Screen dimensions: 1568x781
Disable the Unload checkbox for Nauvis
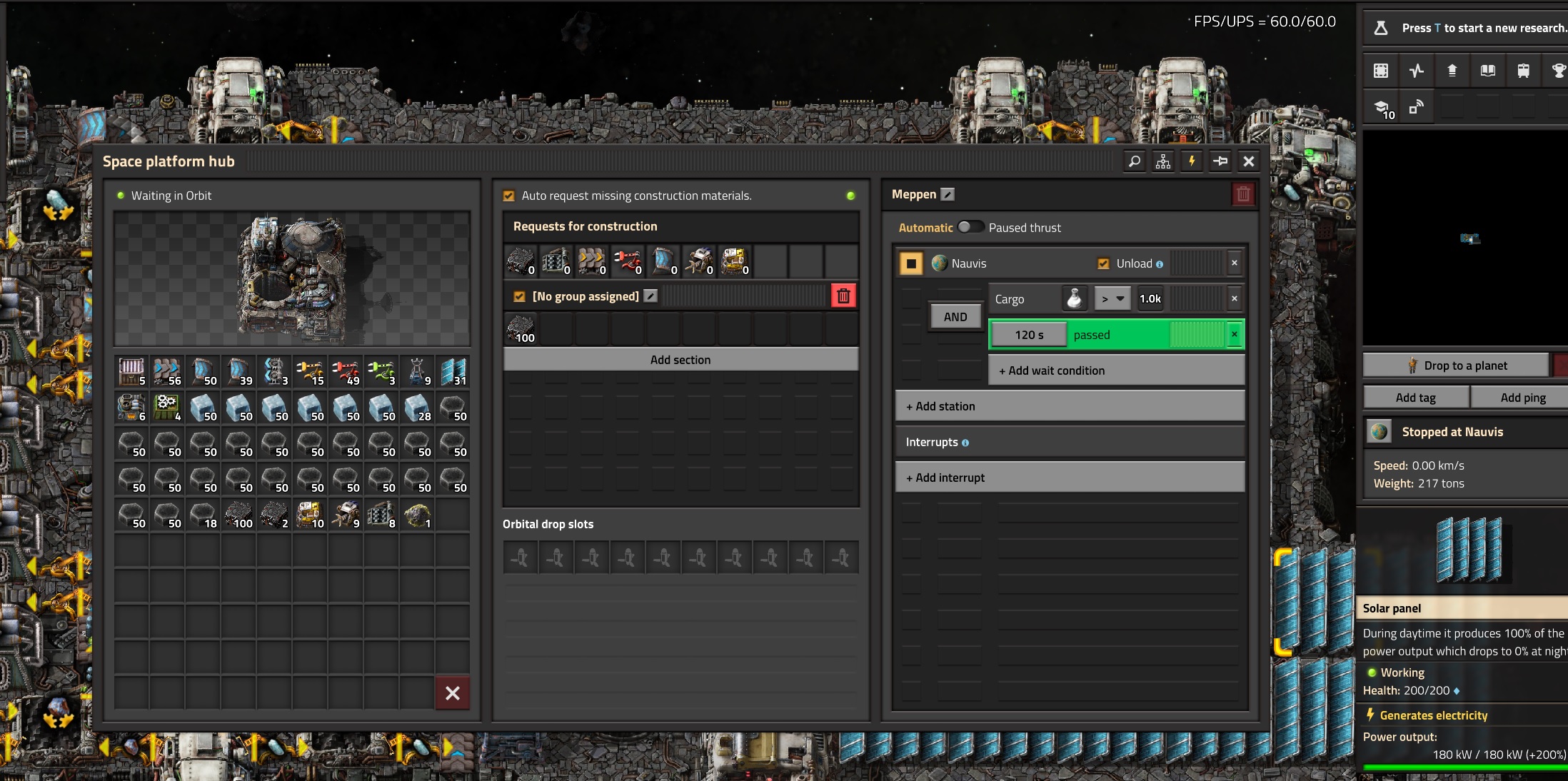1103,263
